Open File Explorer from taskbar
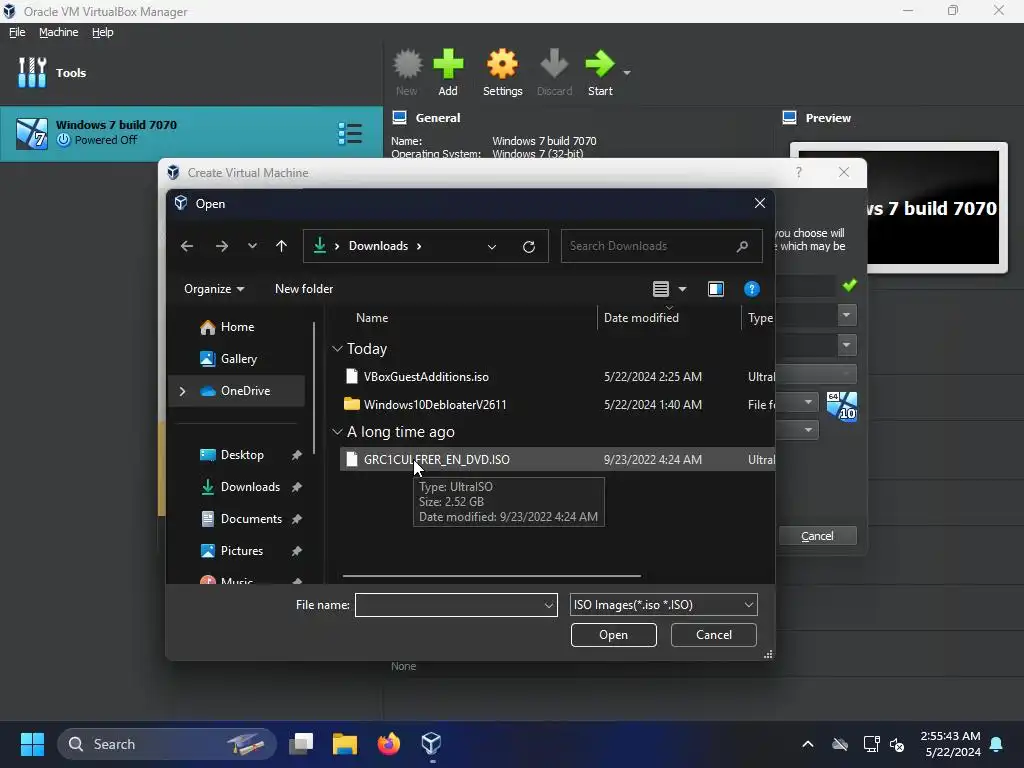This screenshot has height=768, width=1024. [x=345, y=744]
